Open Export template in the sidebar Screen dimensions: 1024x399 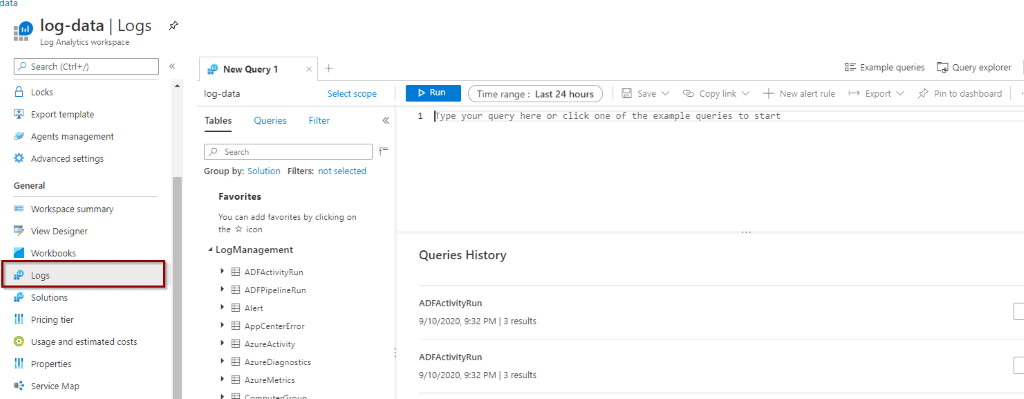point(62,114)
